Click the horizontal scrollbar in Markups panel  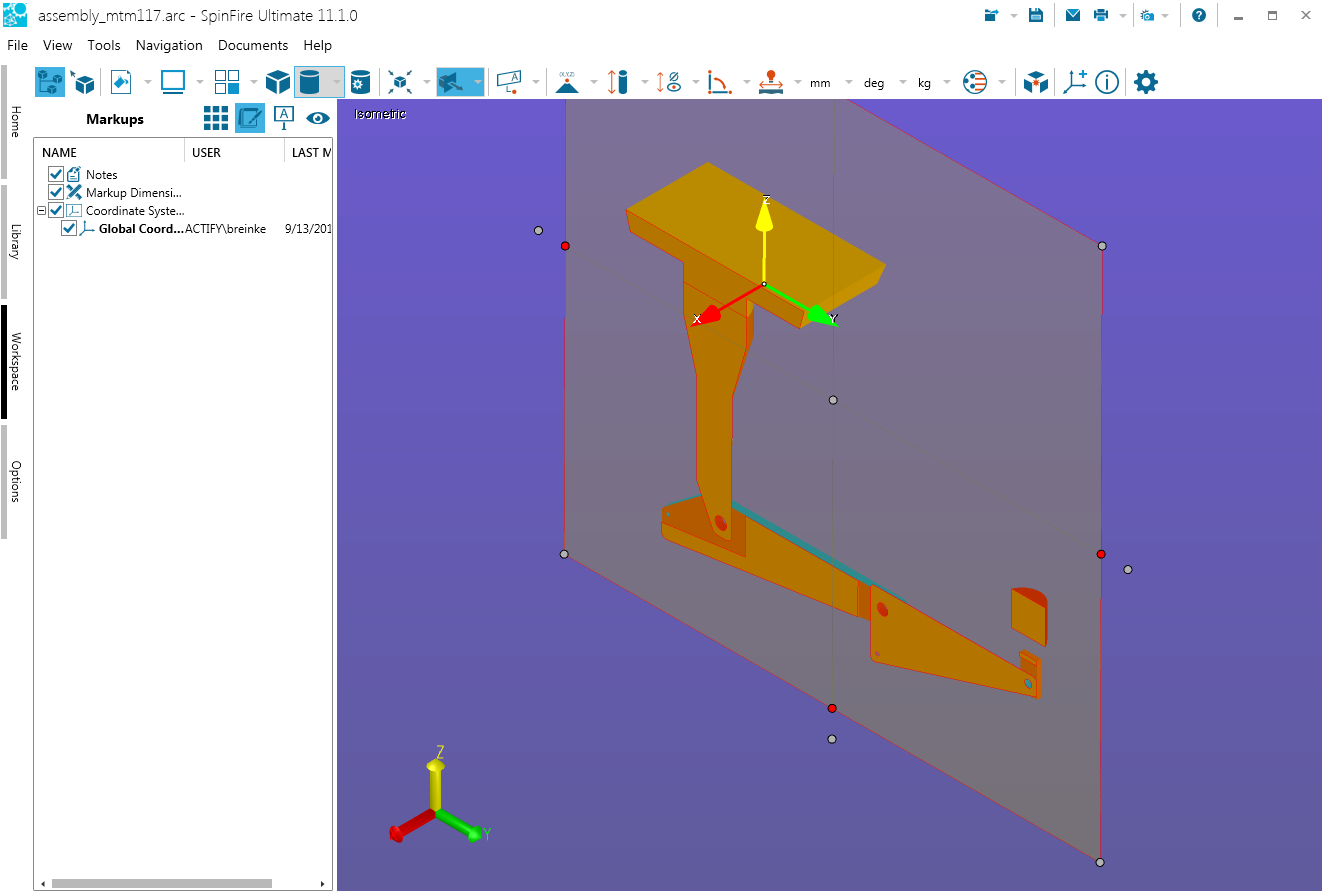160,883
